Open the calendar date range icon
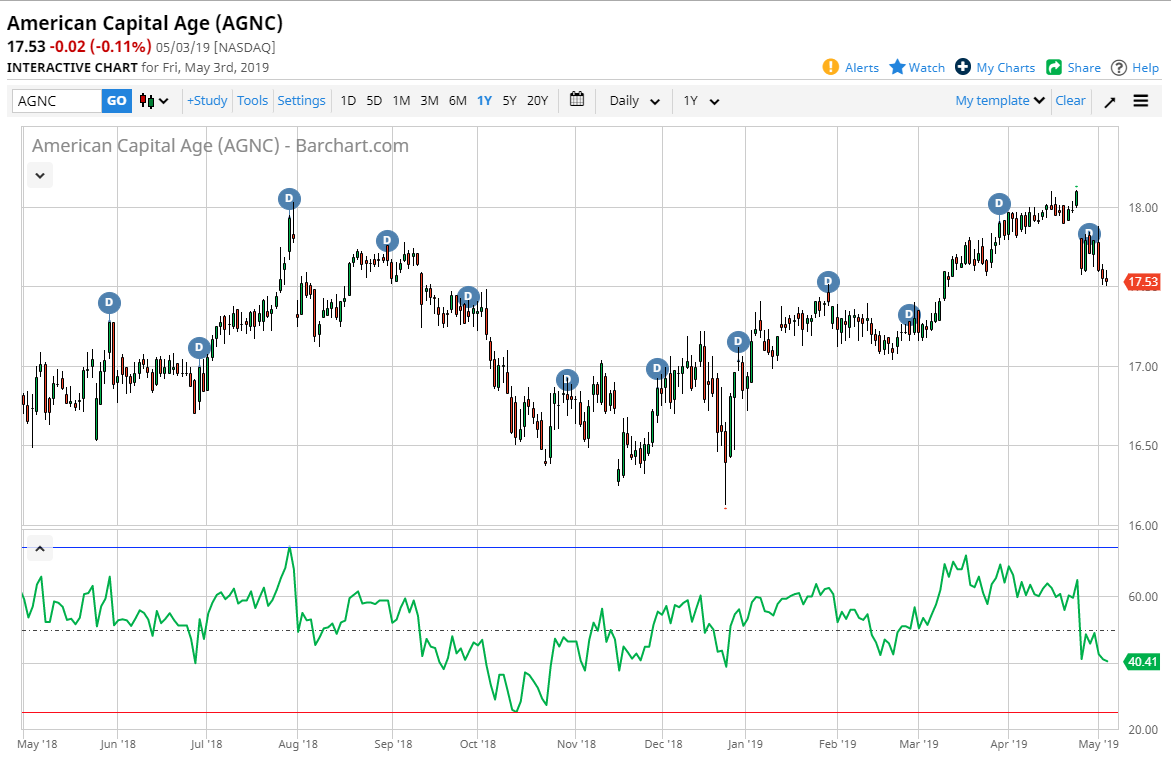This screenshot has height=764, width=1171. point(577,99)
